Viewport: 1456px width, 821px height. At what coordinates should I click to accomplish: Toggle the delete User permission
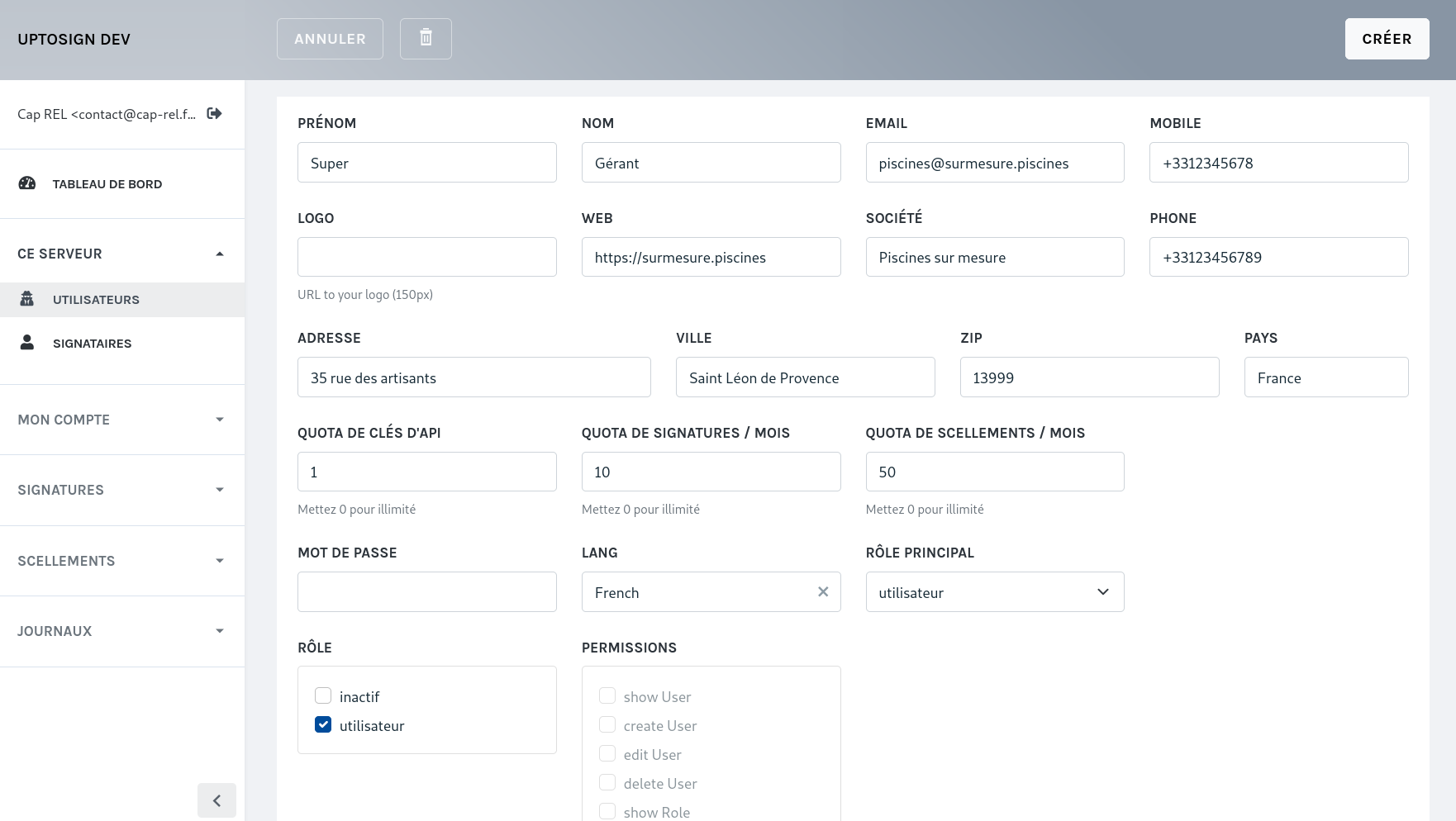607,783
